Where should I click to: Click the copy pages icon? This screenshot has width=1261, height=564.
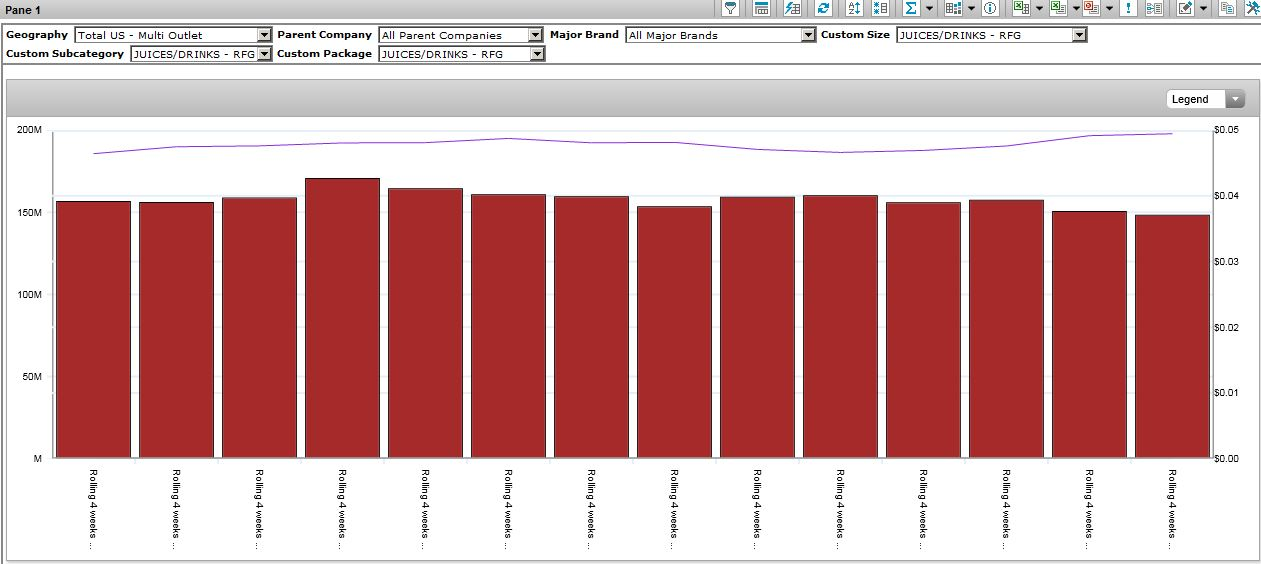tap(1227, 8)
